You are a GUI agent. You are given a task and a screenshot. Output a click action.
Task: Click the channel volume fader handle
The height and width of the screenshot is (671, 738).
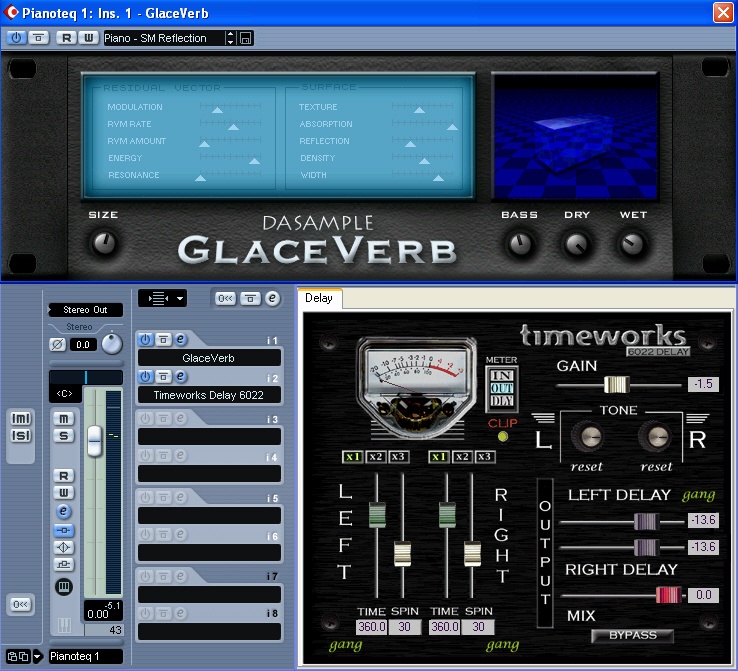(x=95, y=441)
